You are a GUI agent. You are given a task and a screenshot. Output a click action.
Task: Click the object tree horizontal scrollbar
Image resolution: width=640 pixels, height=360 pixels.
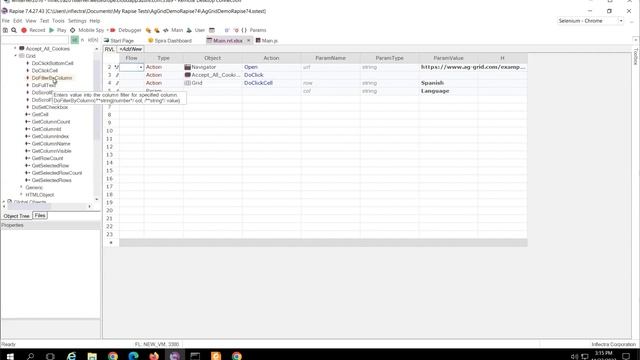(x=47, y=207)
